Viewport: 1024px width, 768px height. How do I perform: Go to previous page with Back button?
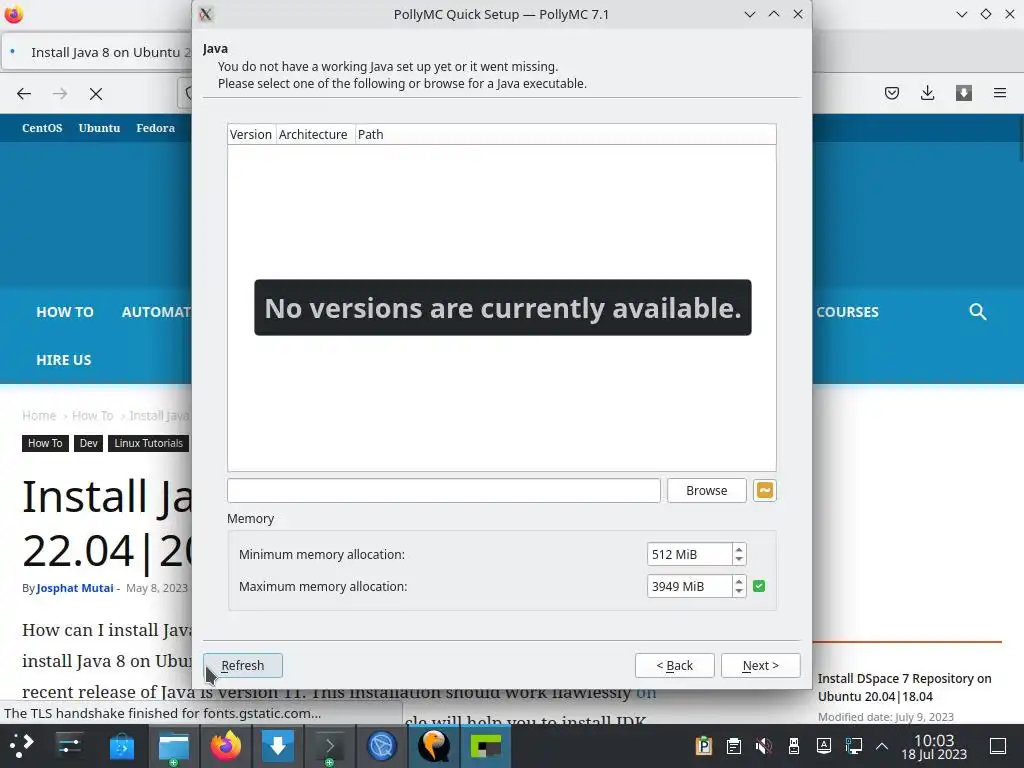674,665
